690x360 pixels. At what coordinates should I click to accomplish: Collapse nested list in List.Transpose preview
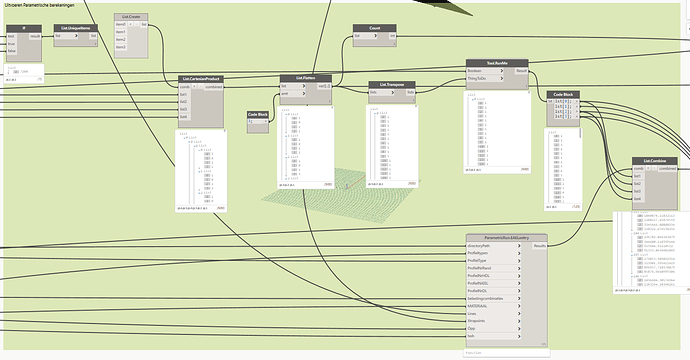point(375,114)
